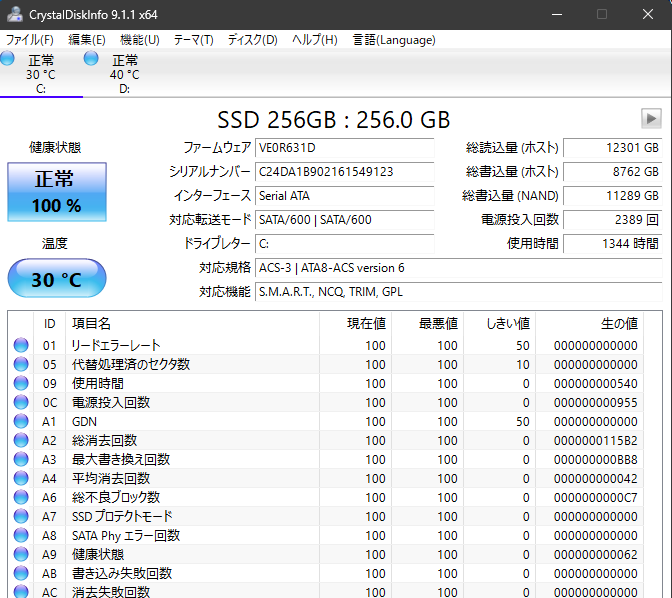Click total host writes value 8762 GB
672x598 pixels.
point(613,172)
